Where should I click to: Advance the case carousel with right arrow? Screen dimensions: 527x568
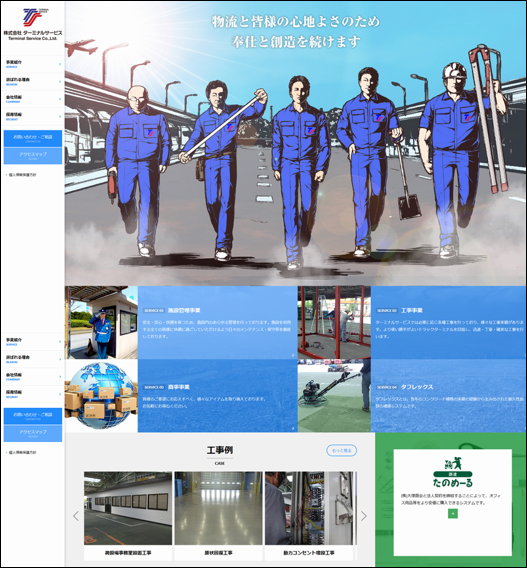[x=364, y=516]
